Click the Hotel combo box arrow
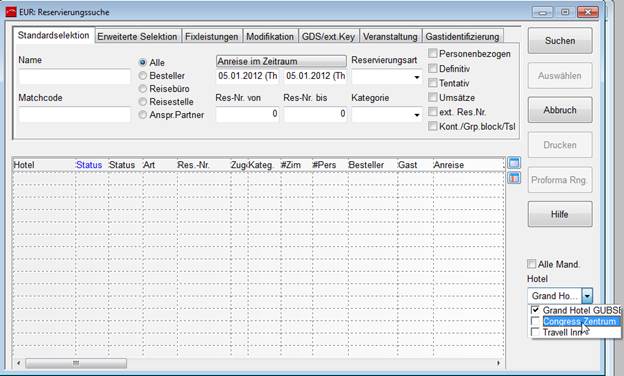 coord(587,296)
